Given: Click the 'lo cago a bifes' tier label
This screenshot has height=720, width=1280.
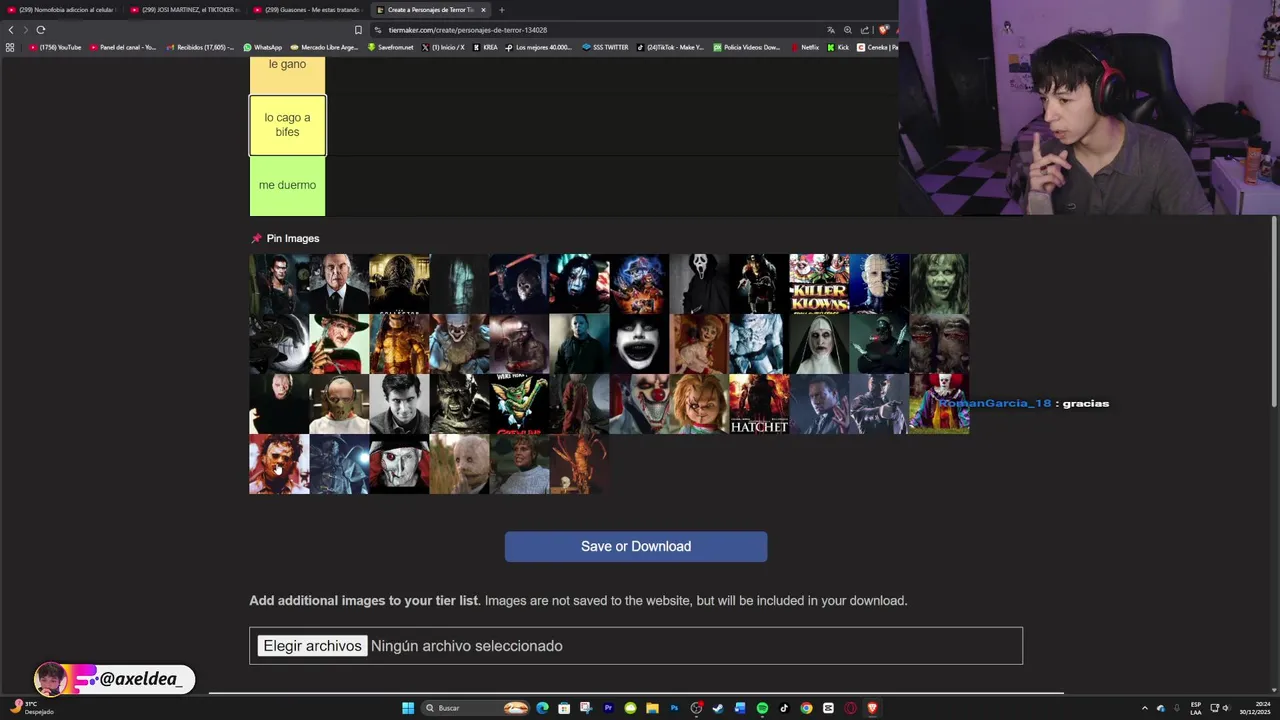Looking at the screenshot, I should click(287, 125).
